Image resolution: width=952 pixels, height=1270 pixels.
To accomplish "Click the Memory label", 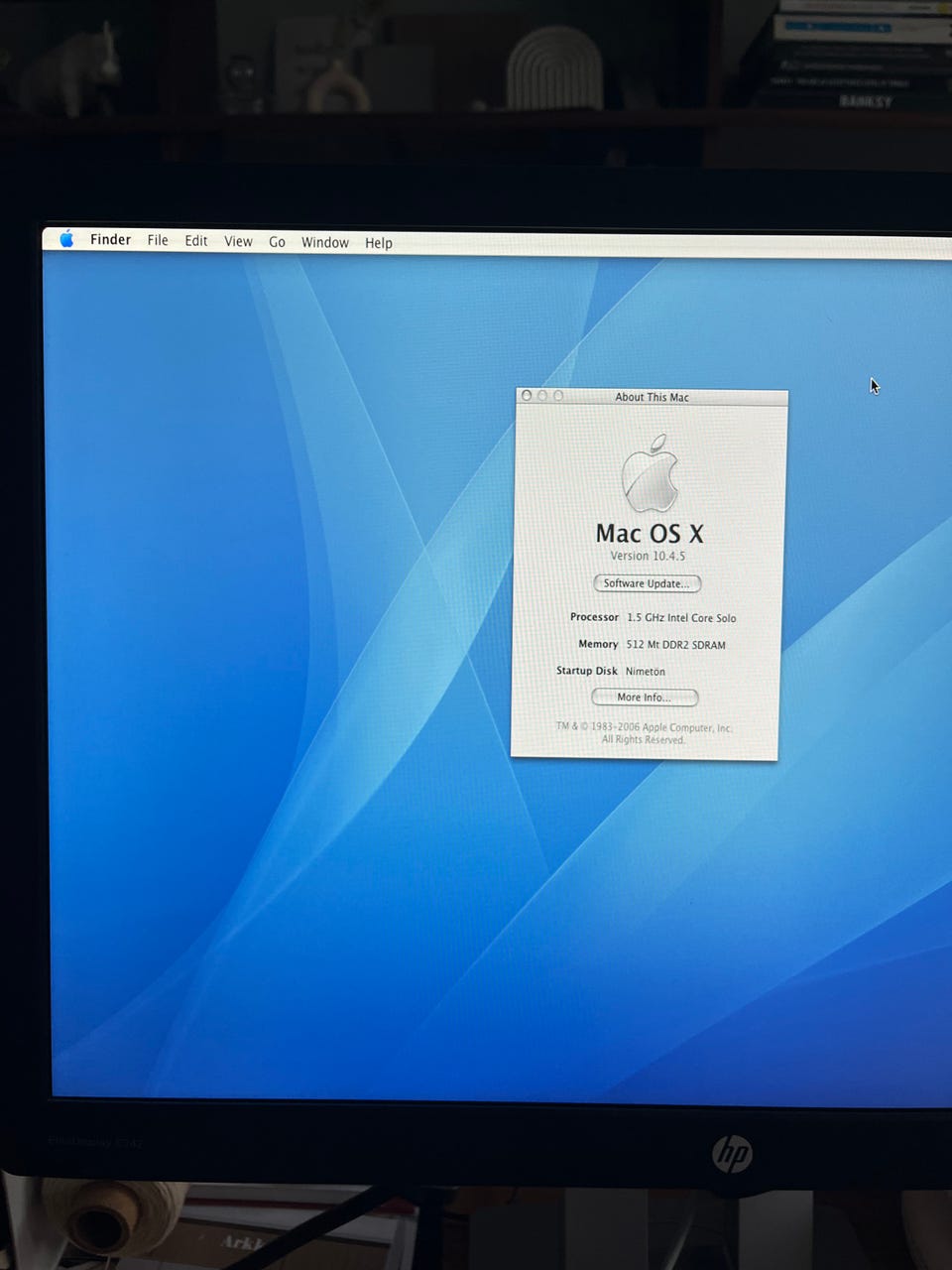I will [x=598, y=644].
